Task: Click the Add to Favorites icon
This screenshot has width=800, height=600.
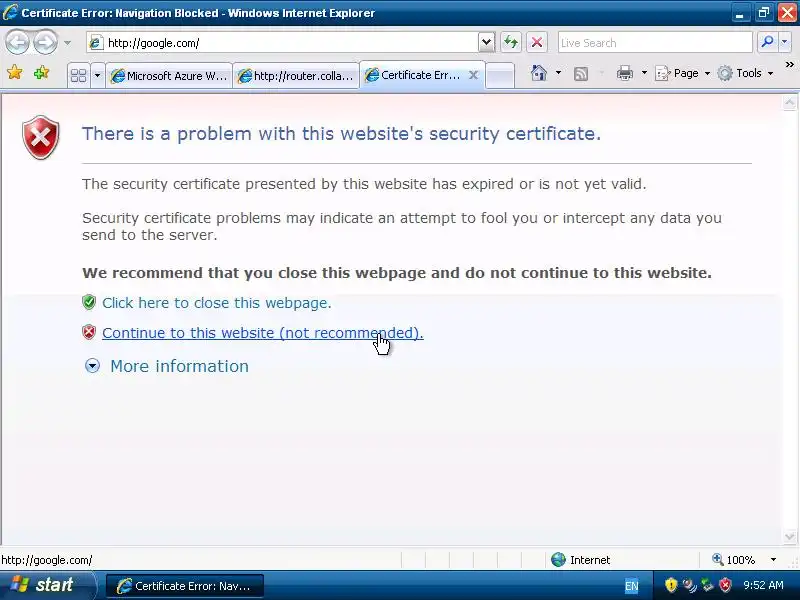Action: tap(41, 73)
